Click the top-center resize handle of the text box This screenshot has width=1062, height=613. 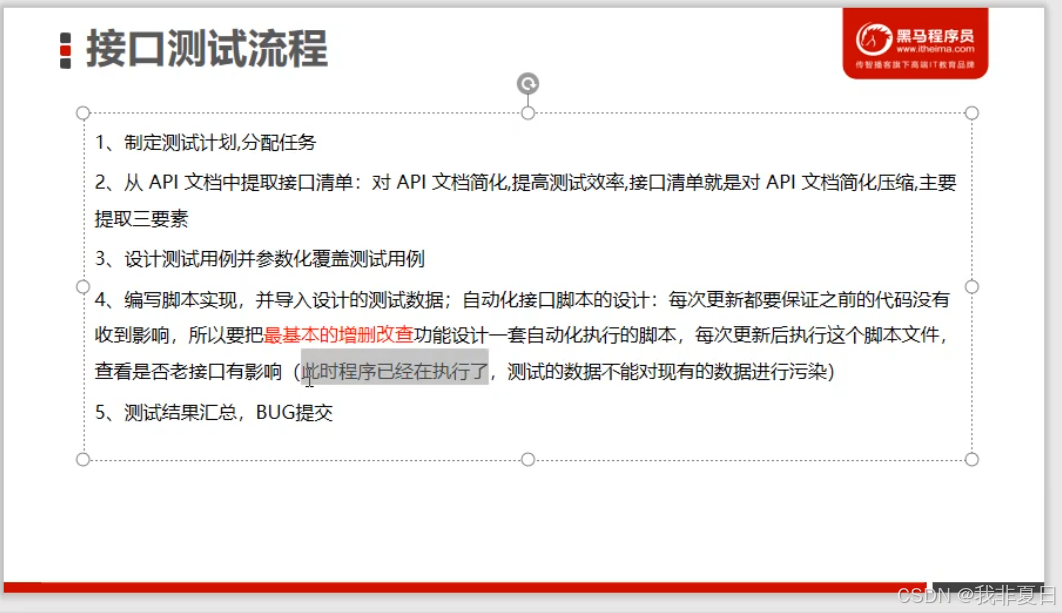[x=528, y=113]
